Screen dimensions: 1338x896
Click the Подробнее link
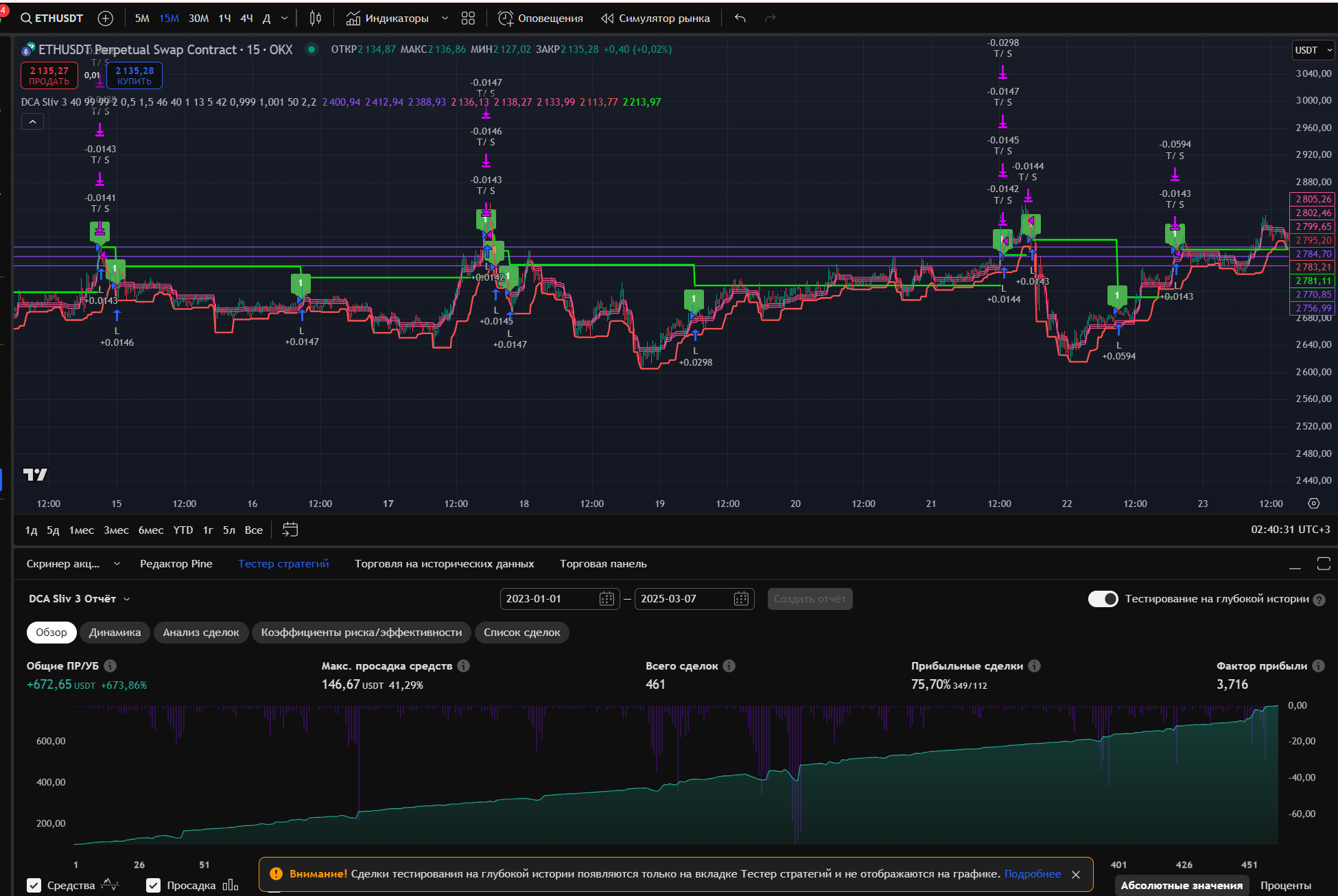point(1032,874)
